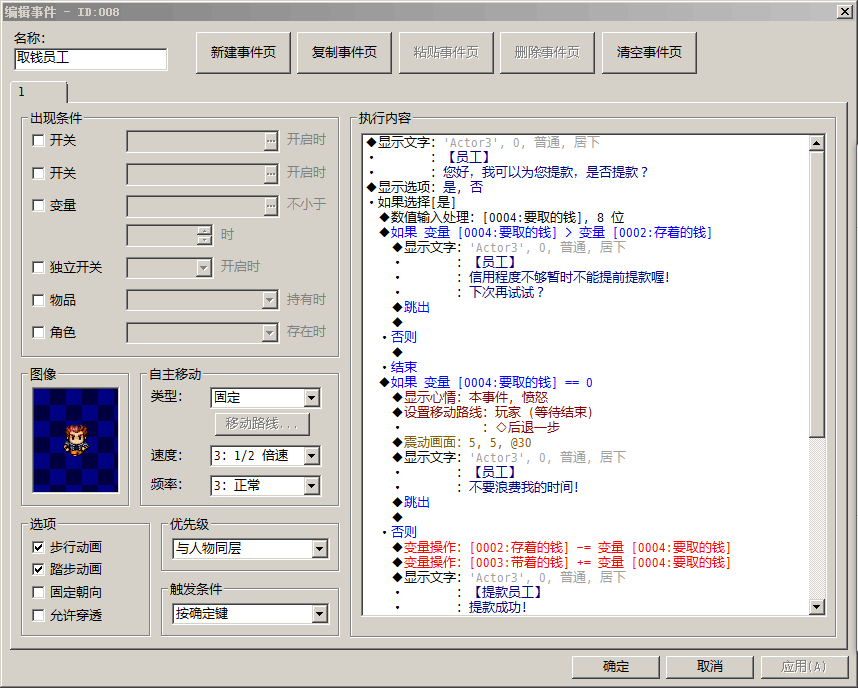The height and width of the screenshot is (688, 858).
Task: Check the 物品 condition checkbox
Action: [38, 300]
